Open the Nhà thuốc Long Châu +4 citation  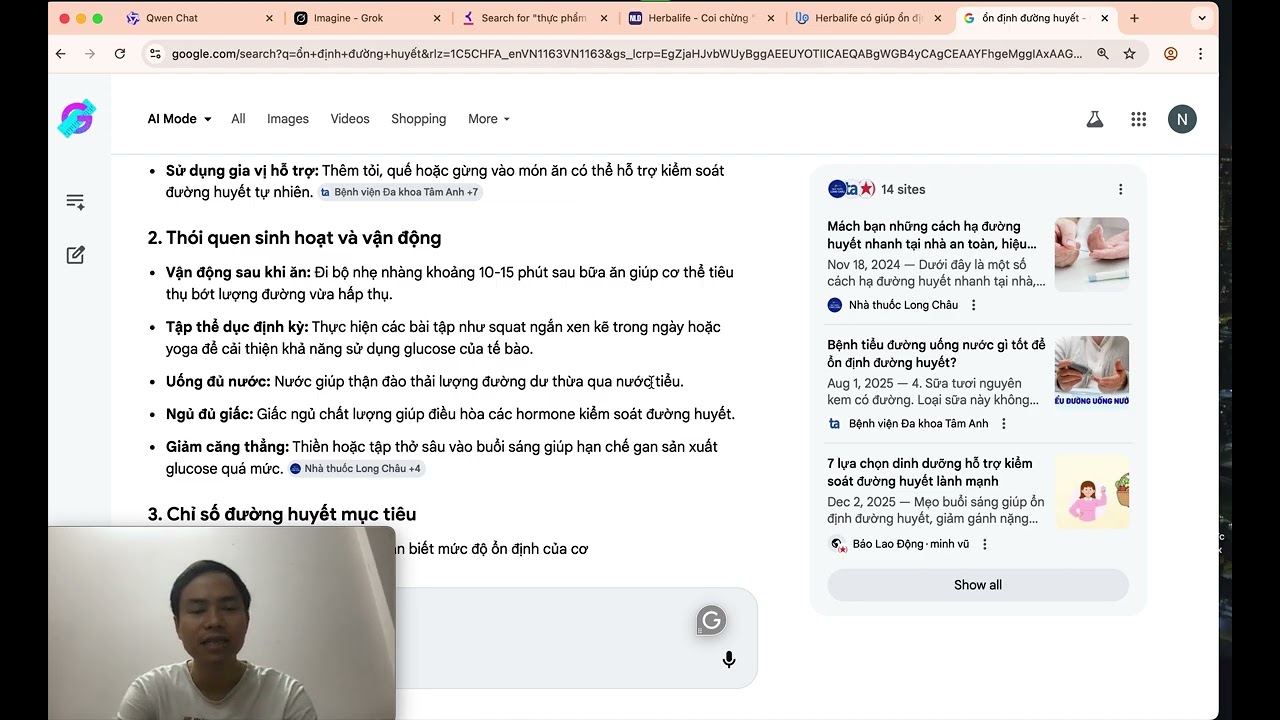(356, 469)
